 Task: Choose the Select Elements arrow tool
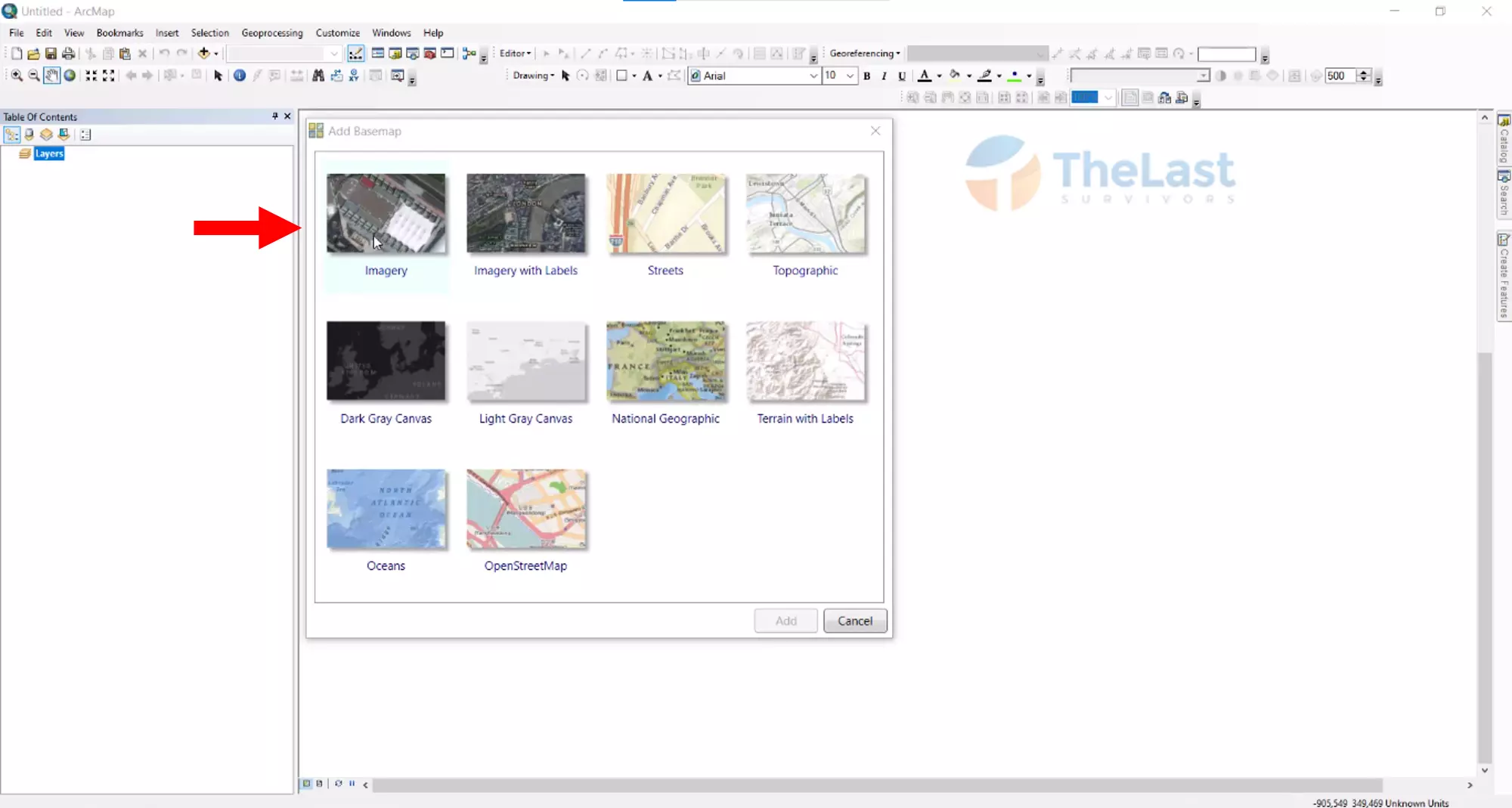[x=218, y=76]
